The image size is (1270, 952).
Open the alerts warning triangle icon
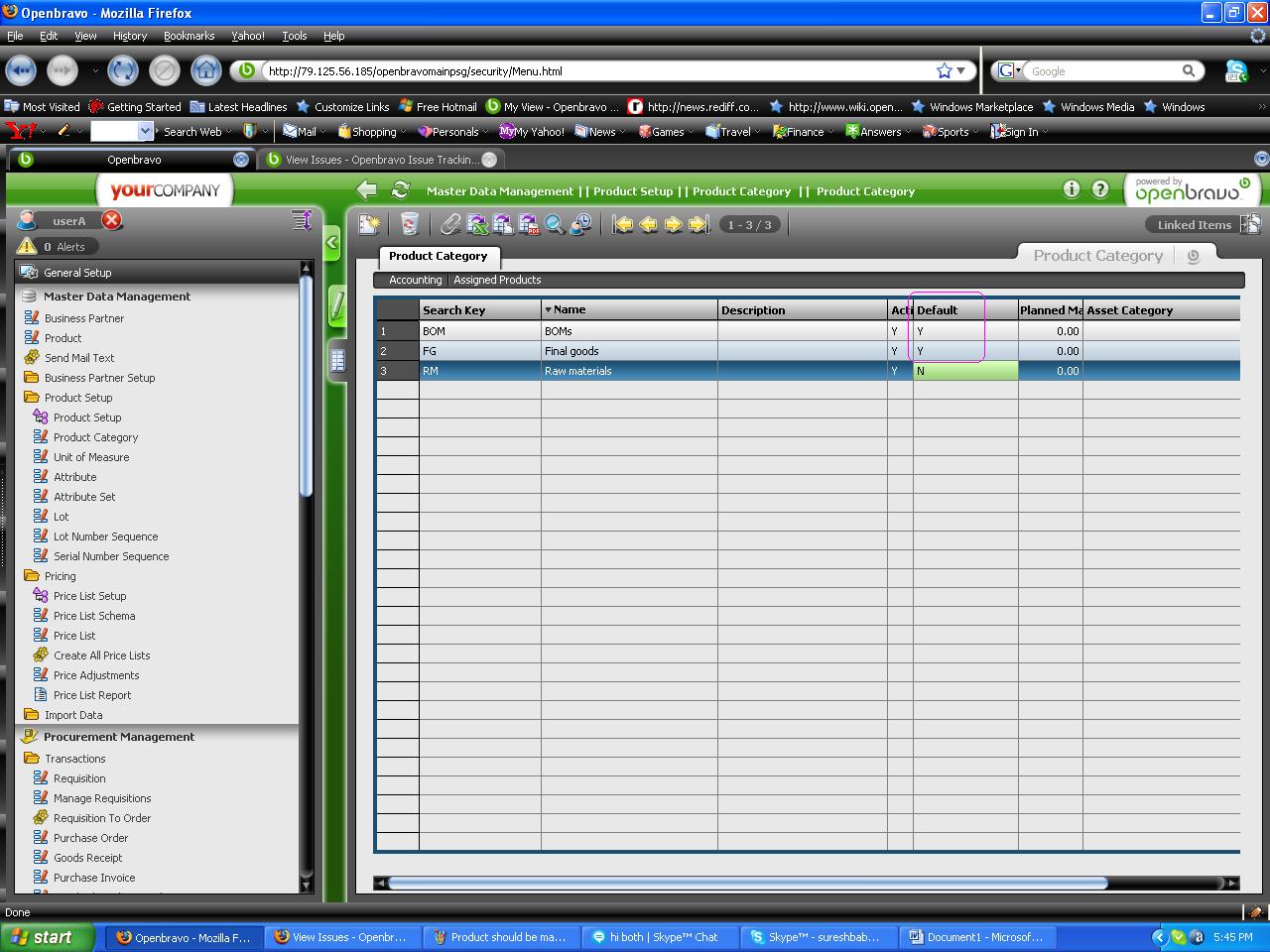tap(27, 246)
